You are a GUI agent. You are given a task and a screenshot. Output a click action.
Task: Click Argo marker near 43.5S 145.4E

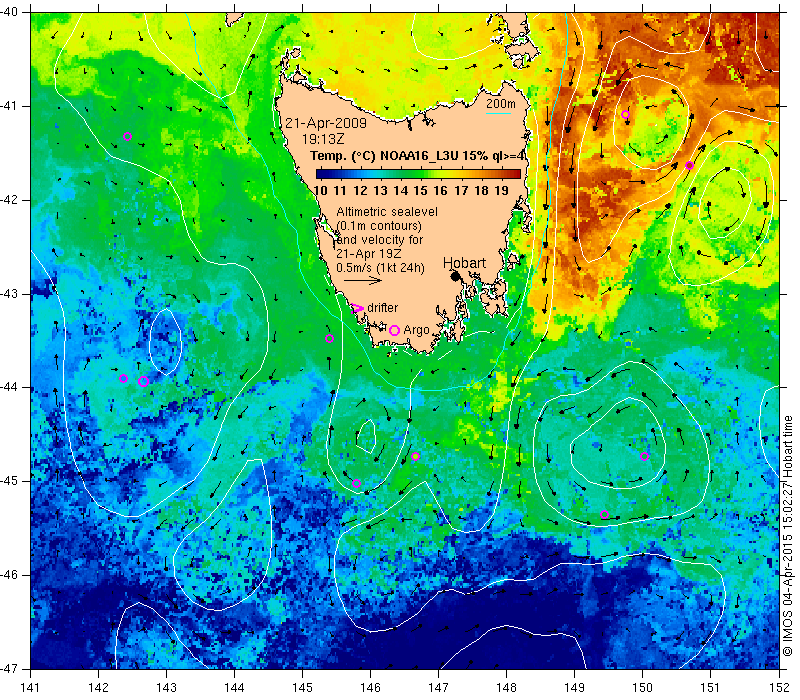pyautogui.click(x=330, y=338)
